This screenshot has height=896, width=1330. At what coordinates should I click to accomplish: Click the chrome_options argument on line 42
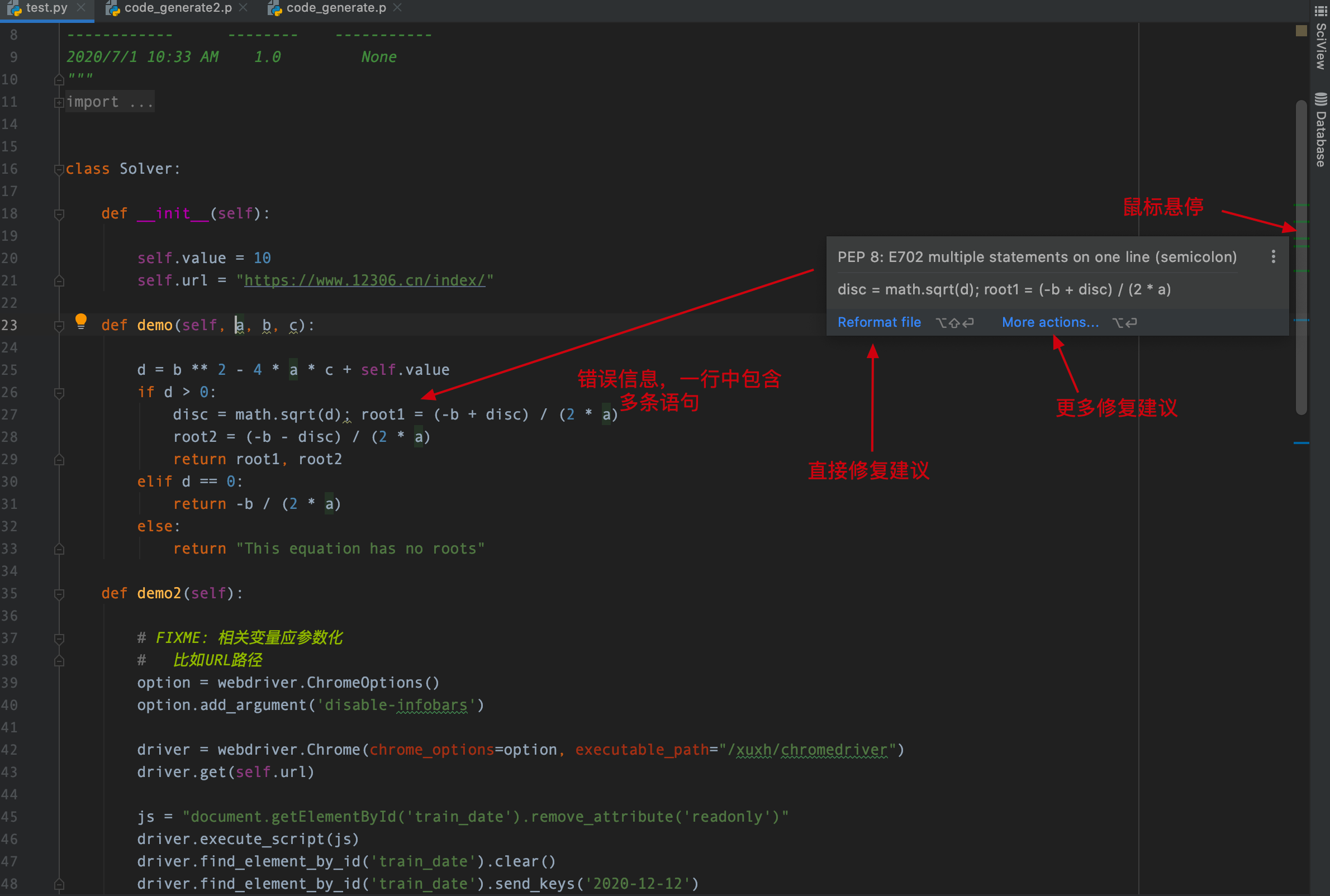pos(431,750)
